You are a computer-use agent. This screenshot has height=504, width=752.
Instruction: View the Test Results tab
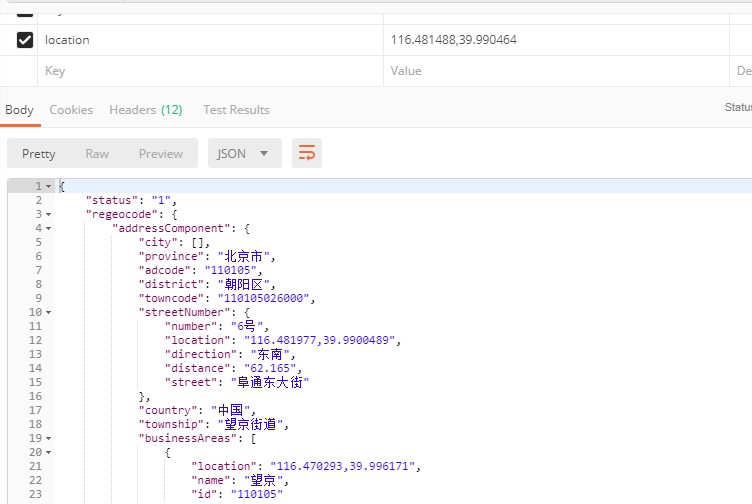click(x=236, y=110)
